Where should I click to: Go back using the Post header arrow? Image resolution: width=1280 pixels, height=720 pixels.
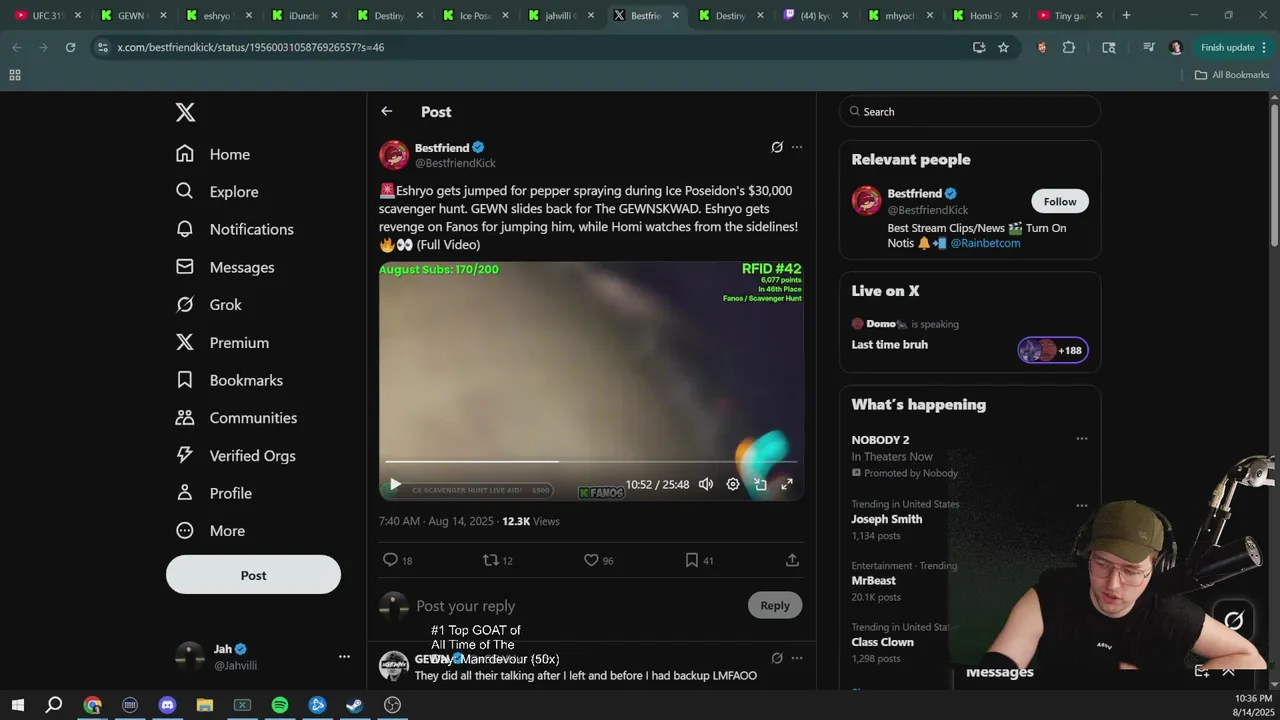pos(386,111)
